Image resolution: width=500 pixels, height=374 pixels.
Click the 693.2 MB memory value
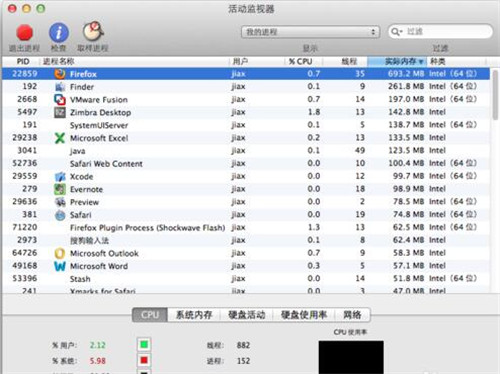point(406,74)
